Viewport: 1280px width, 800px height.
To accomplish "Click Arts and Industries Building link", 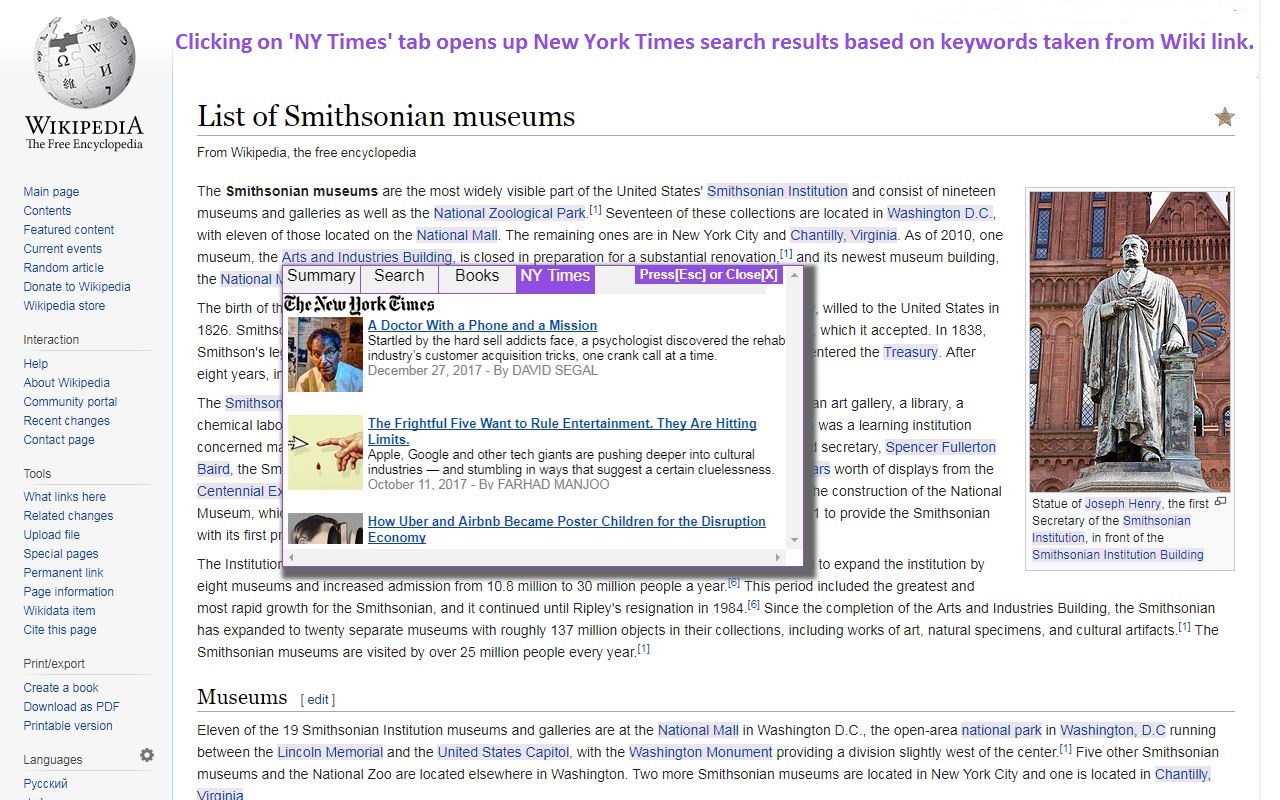I will [367, 257].
